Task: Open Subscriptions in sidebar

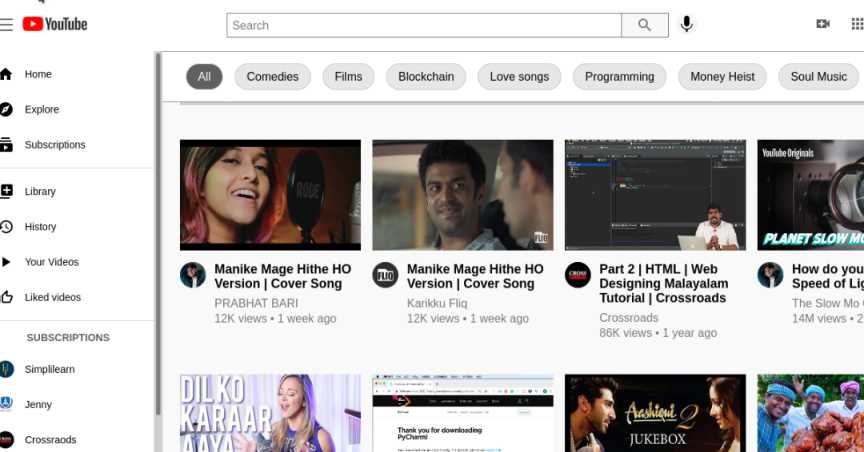Action: [x=55, y=144]
